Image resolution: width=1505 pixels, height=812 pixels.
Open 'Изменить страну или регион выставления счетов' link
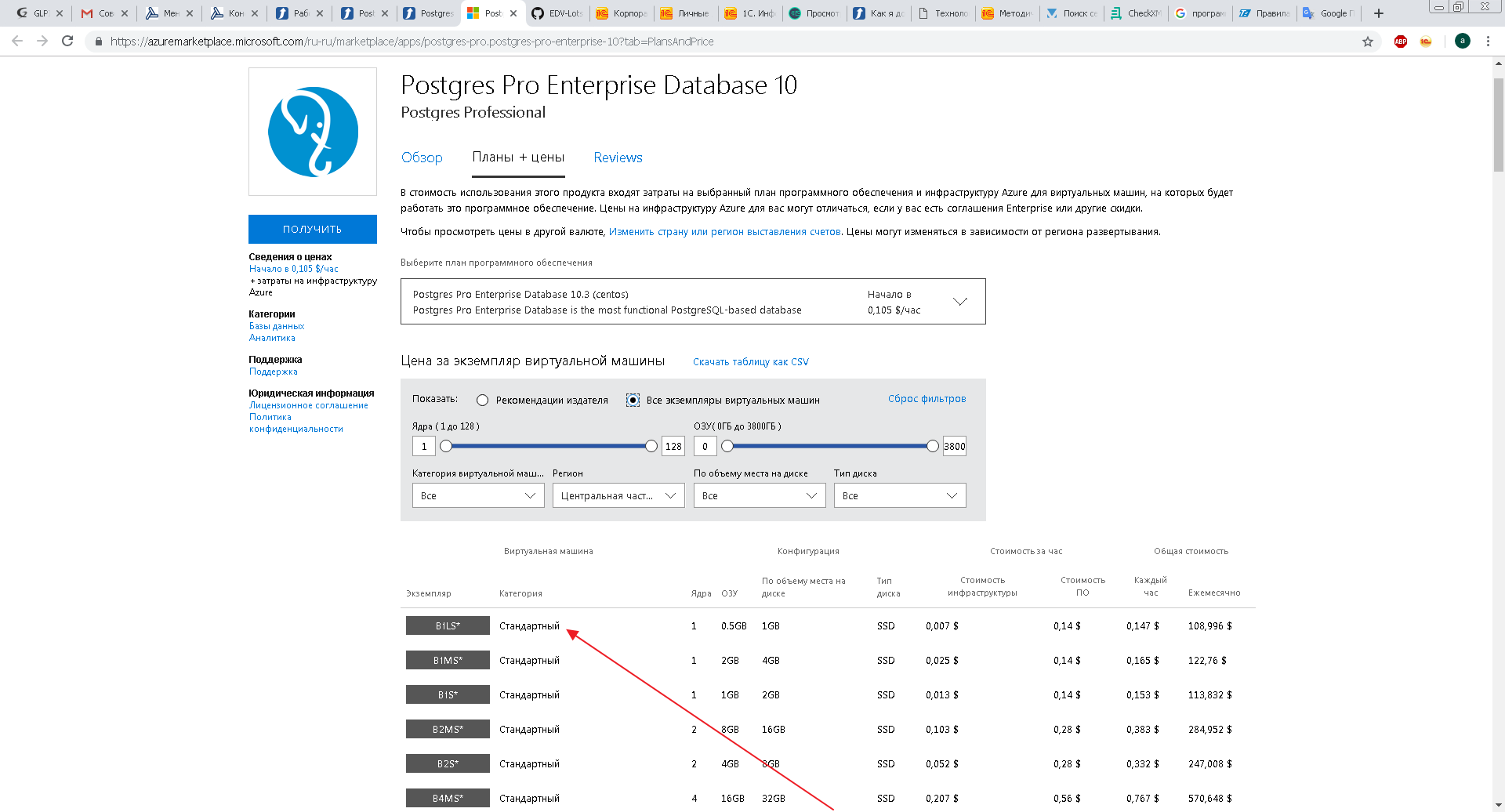[x=724, y=232]
